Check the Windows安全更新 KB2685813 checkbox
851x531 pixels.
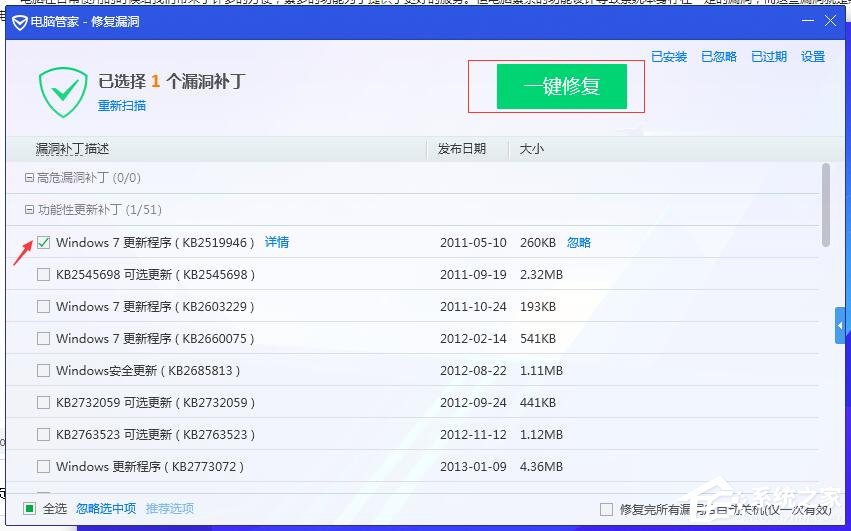[x=43, y=371]
